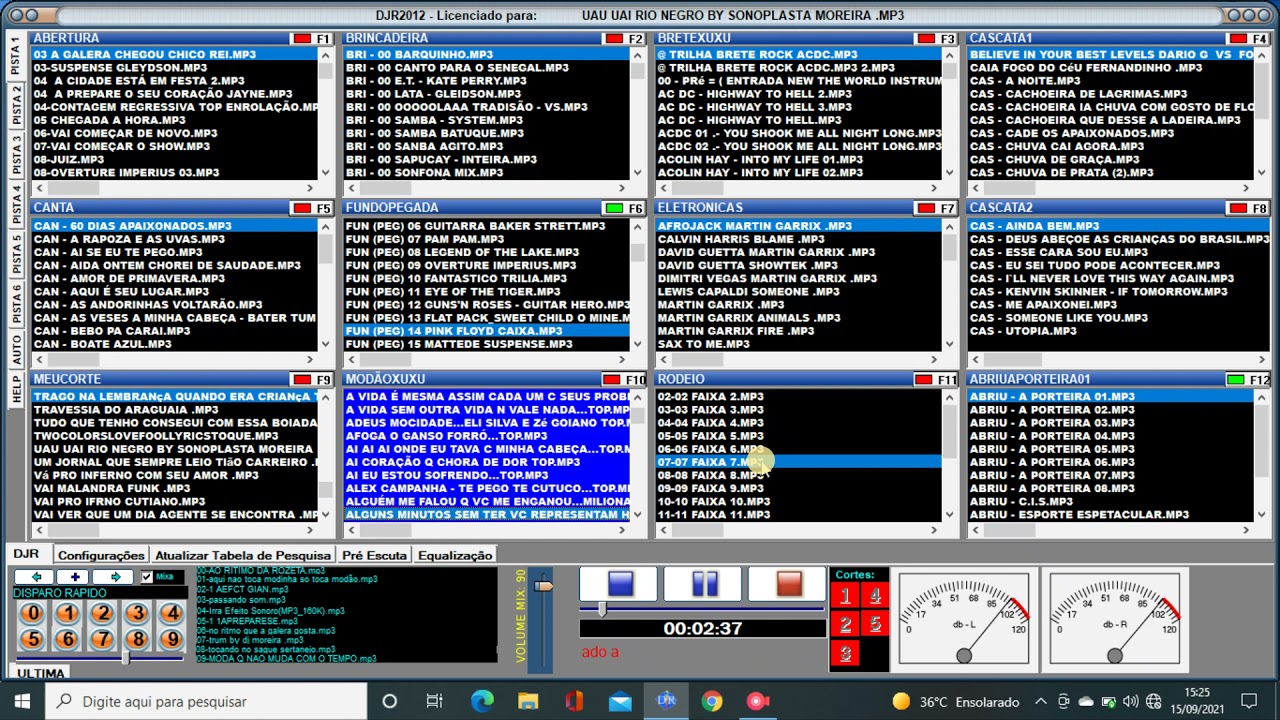1280x720 pixels.
Task: Toggle the red F1 indicator for ABERTURA
Action: click(x=300, y=39)
